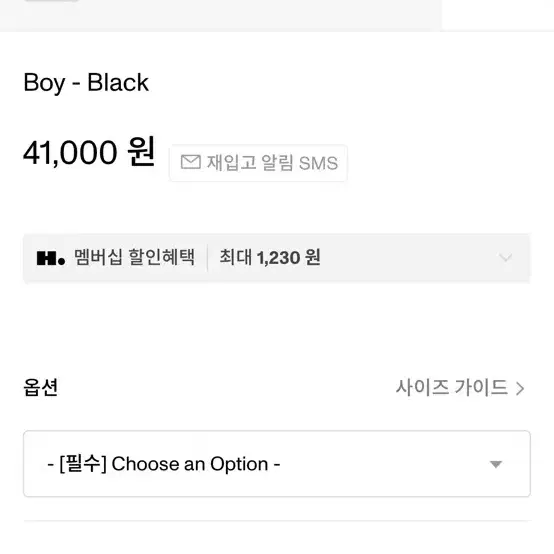
Task: Click the "Boy - Black" product title
Action: point(86,83)
